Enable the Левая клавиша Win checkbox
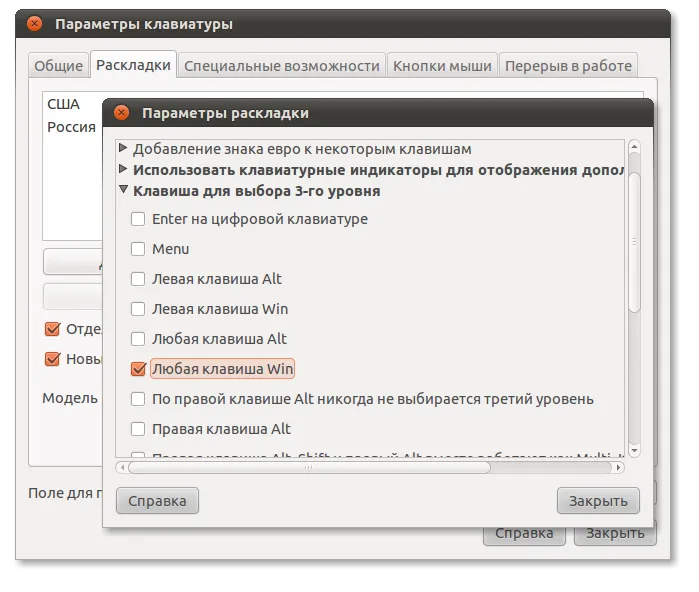The image size is (699, 592). (138, 309)
